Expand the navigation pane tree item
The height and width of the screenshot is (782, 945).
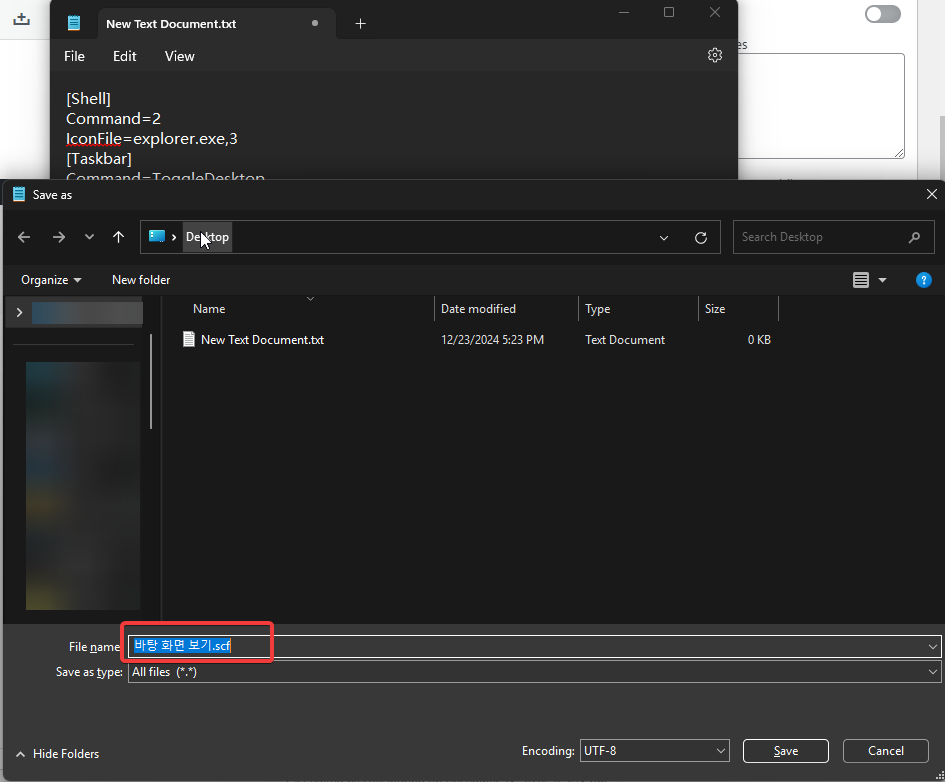pos(18,313)
